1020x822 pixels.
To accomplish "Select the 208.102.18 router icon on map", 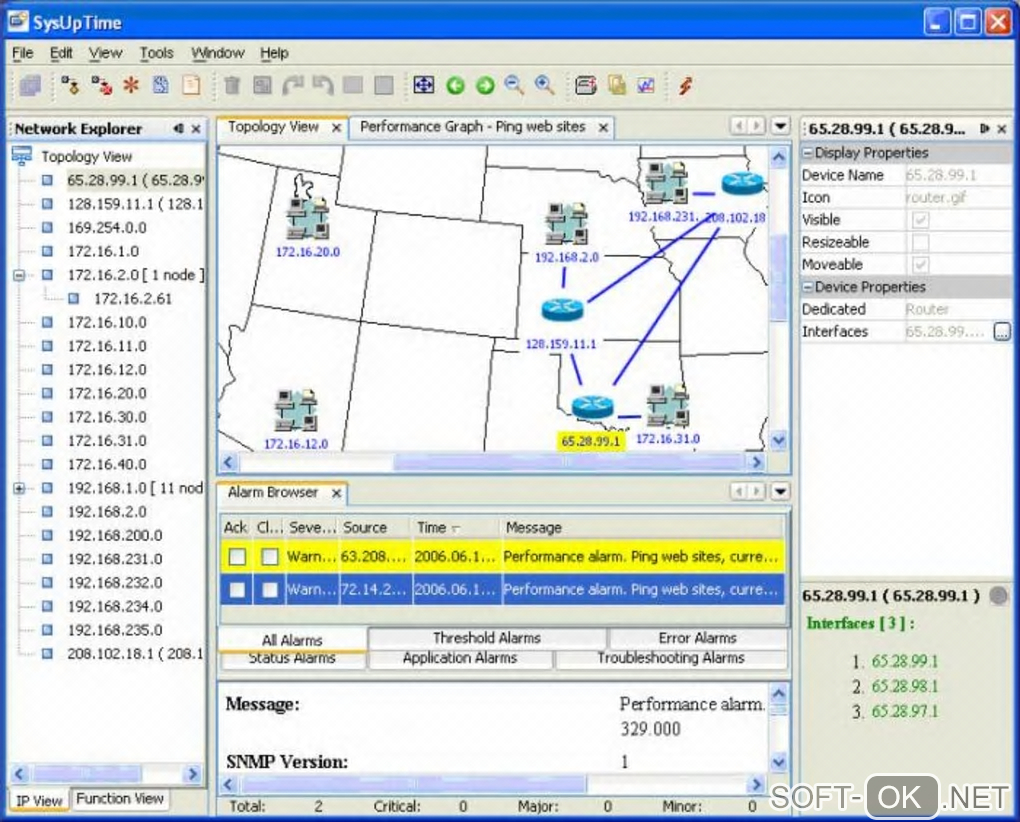I will pyautogui.click(x=742, y=183).
